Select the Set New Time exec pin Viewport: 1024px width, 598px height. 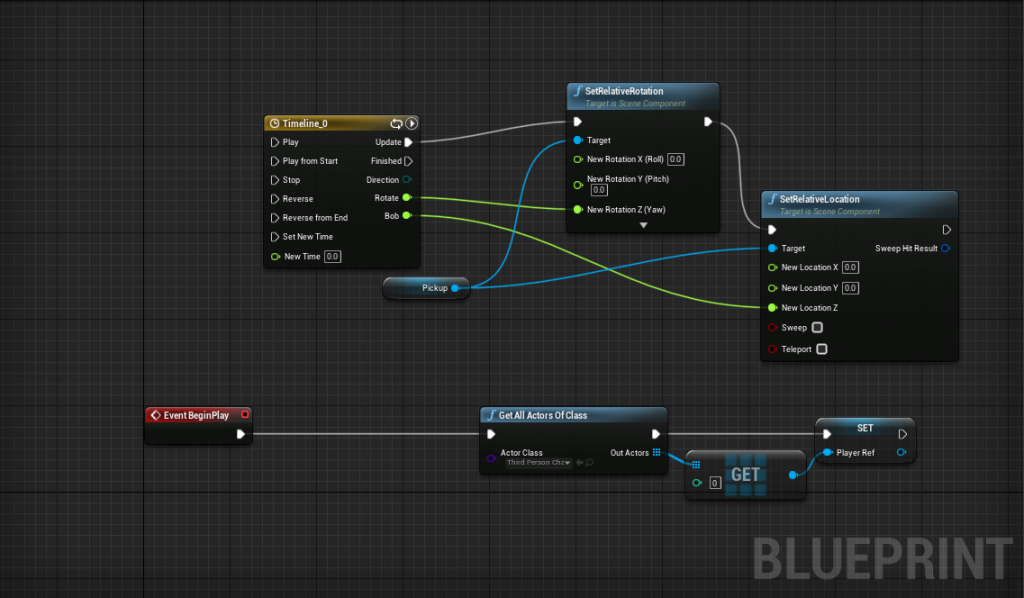(x=275, y=237)
